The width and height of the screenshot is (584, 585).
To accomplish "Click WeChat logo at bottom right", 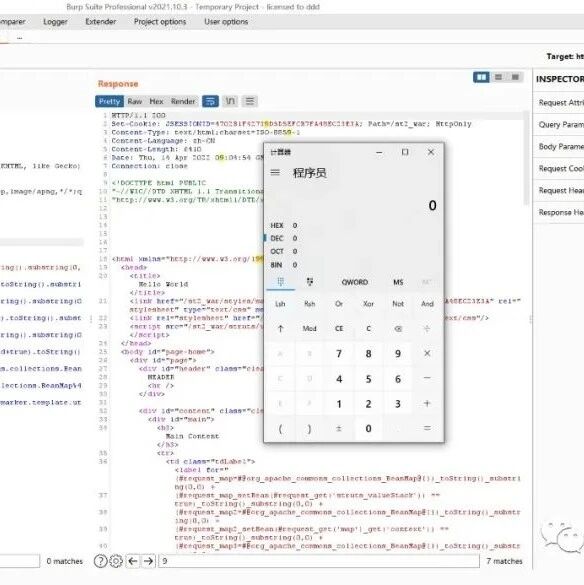I will 563,536.
